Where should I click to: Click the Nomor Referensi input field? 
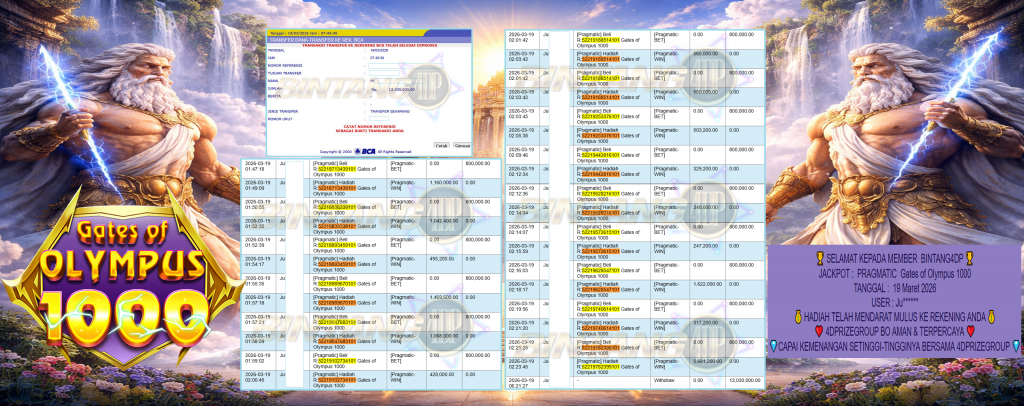405,66
